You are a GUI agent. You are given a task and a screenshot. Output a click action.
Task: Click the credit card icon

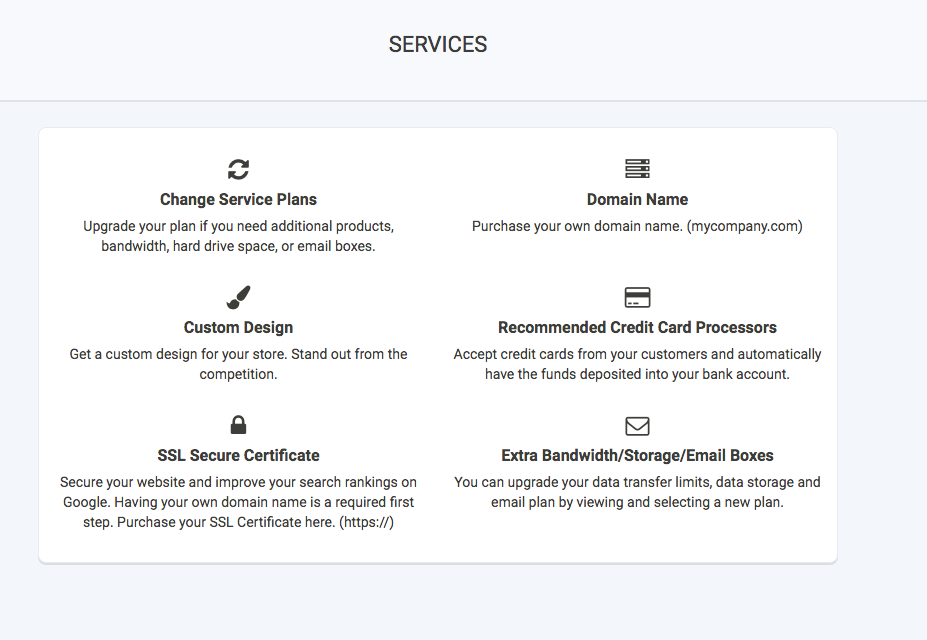637,297
